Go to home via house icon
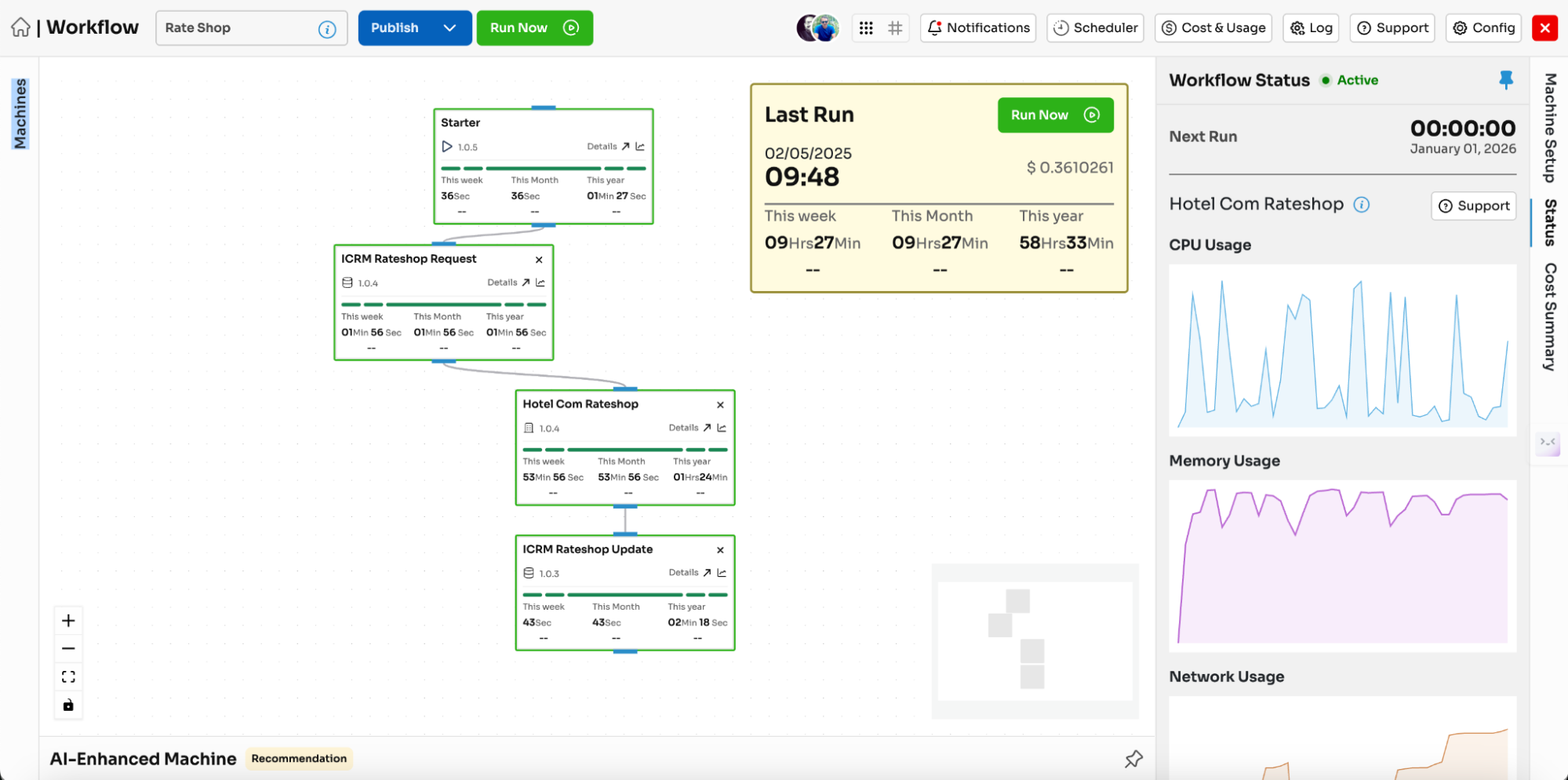1568x780 pixels. (x=21, y=27)
